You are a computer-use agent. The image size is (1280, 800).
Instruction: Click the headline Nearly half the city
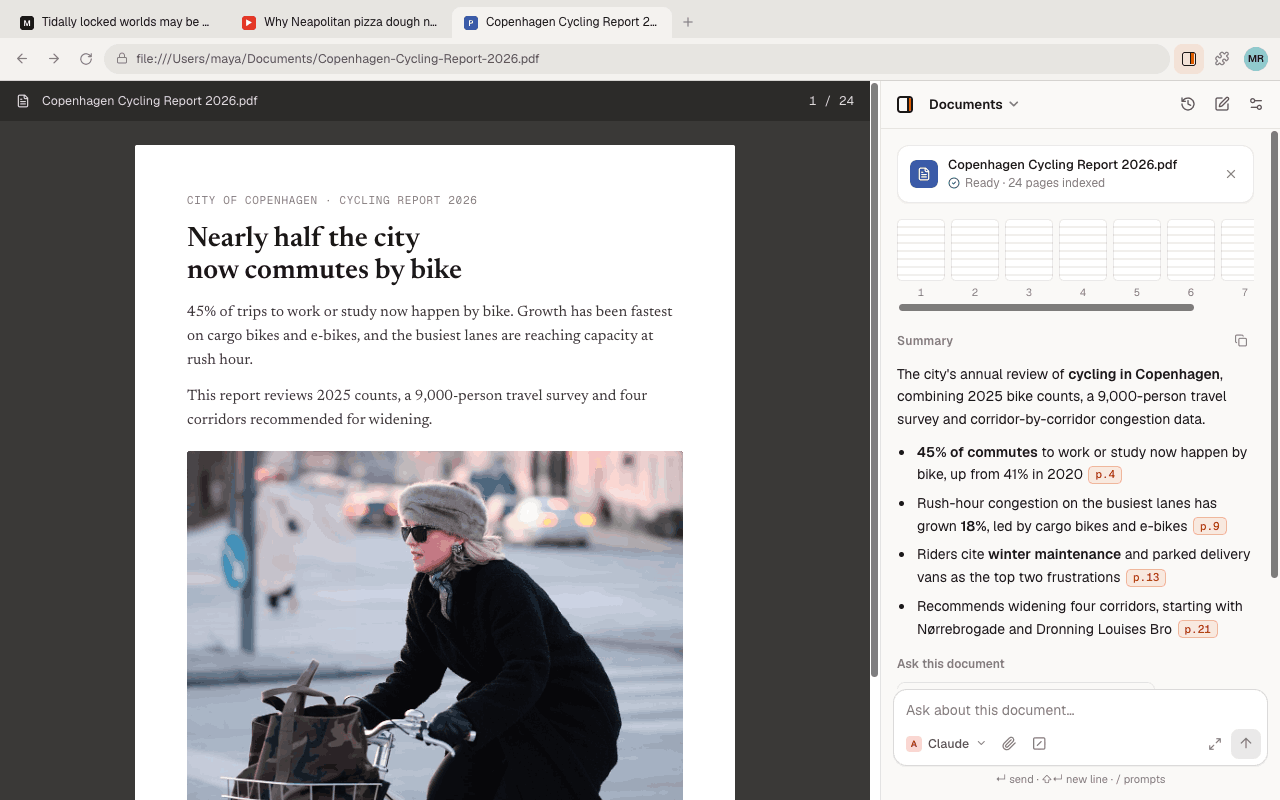point(324,254)
